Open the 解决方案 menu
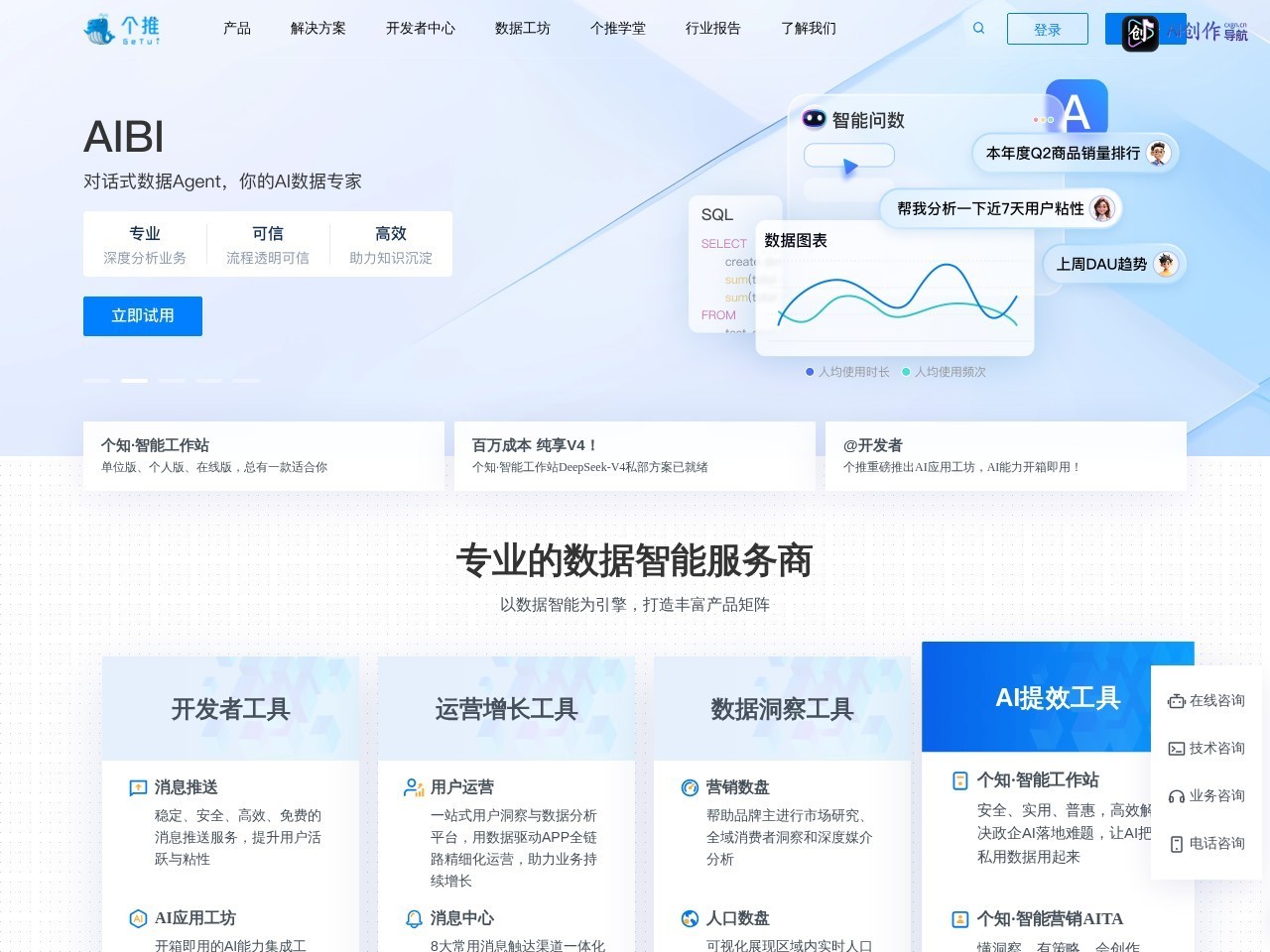Image resolution: width=1270 pixels, height=952 pixels. coord(318,29)
